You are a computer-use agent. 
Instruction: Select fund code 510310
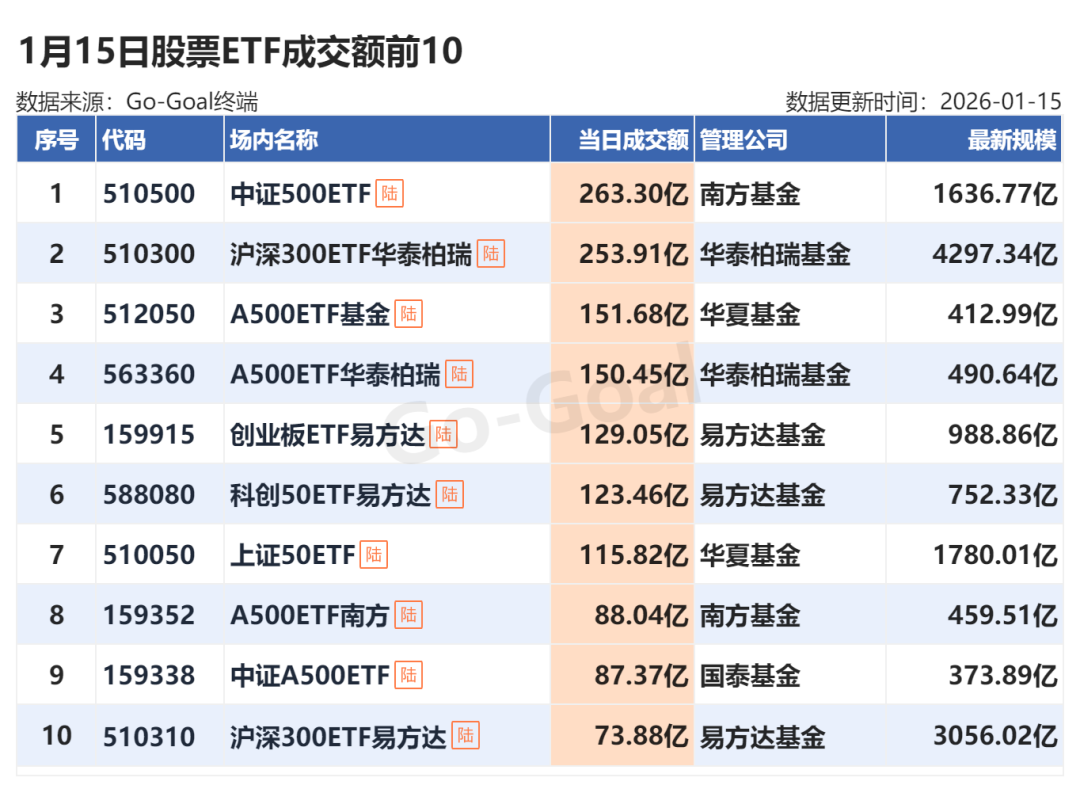149,737
